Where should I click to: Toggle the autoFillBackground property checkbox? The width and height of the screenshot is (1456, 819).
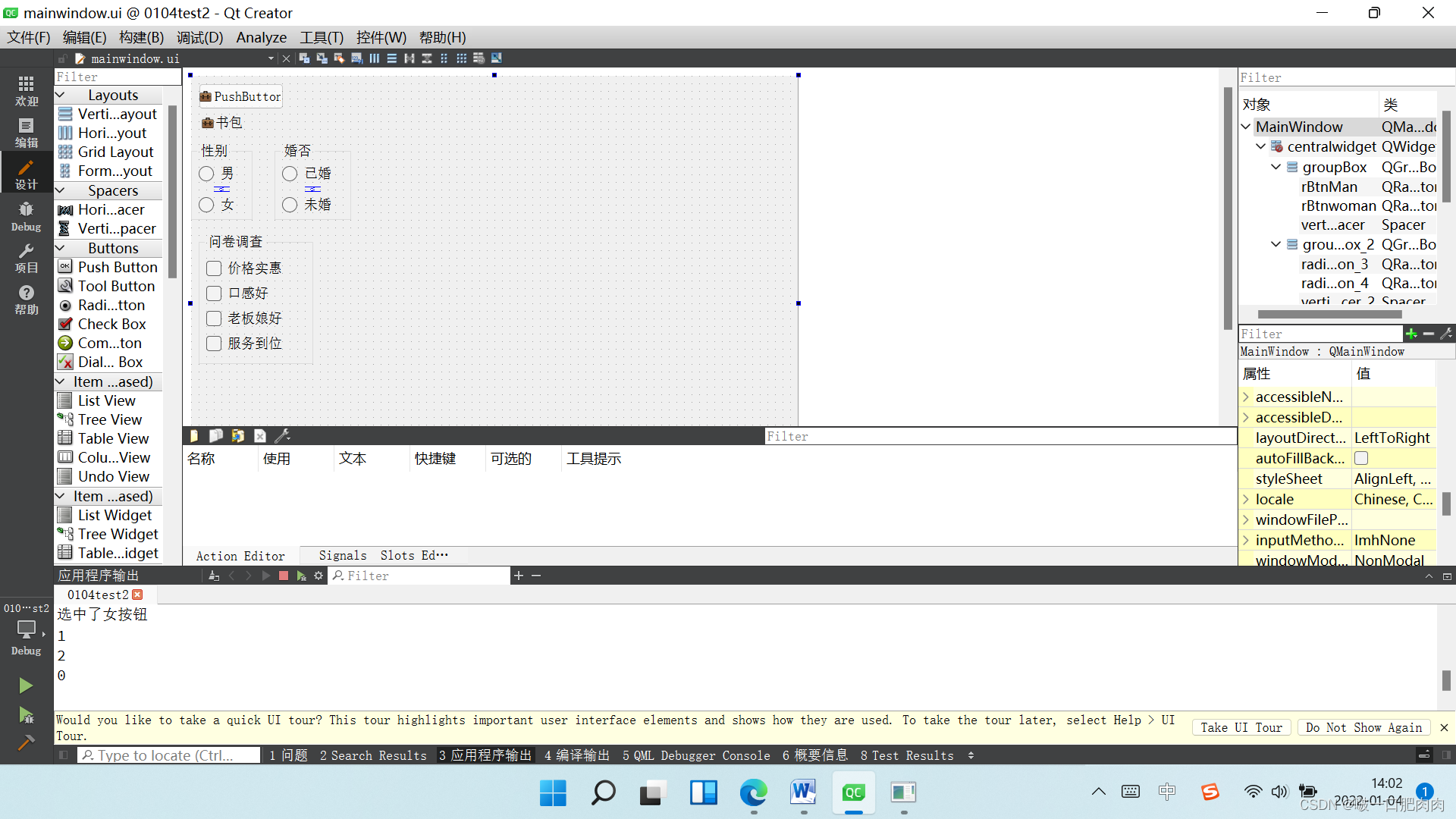pos(1361,458)
